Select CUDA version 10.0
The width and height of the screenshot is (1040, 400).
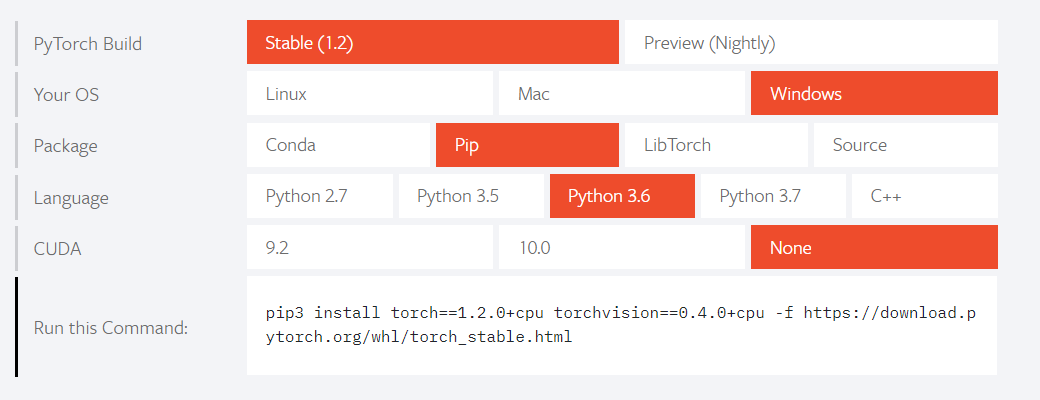[x=622, y=247]
